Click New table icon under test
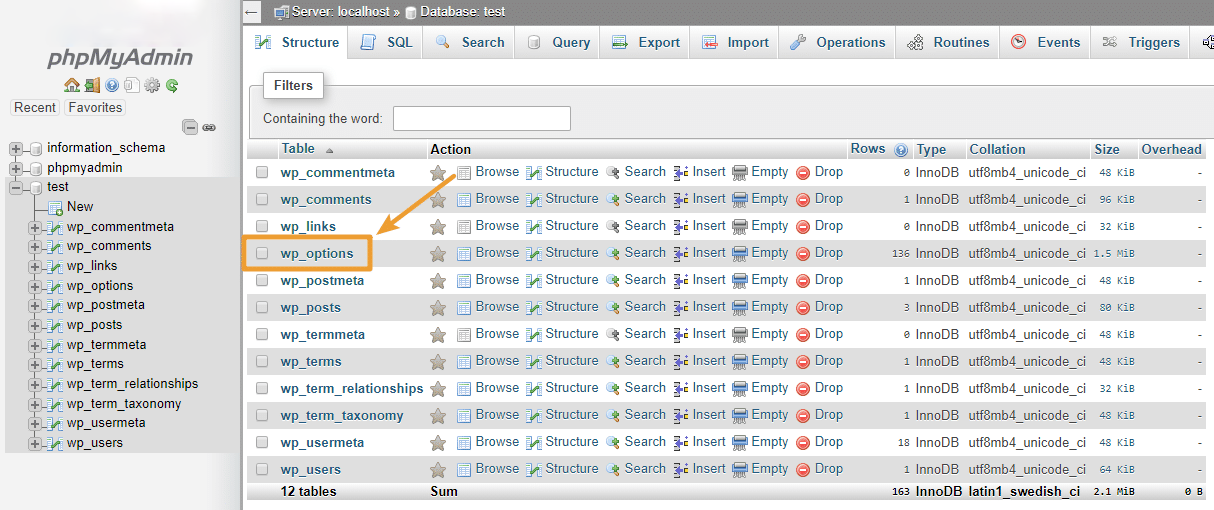 coord(55,207)
